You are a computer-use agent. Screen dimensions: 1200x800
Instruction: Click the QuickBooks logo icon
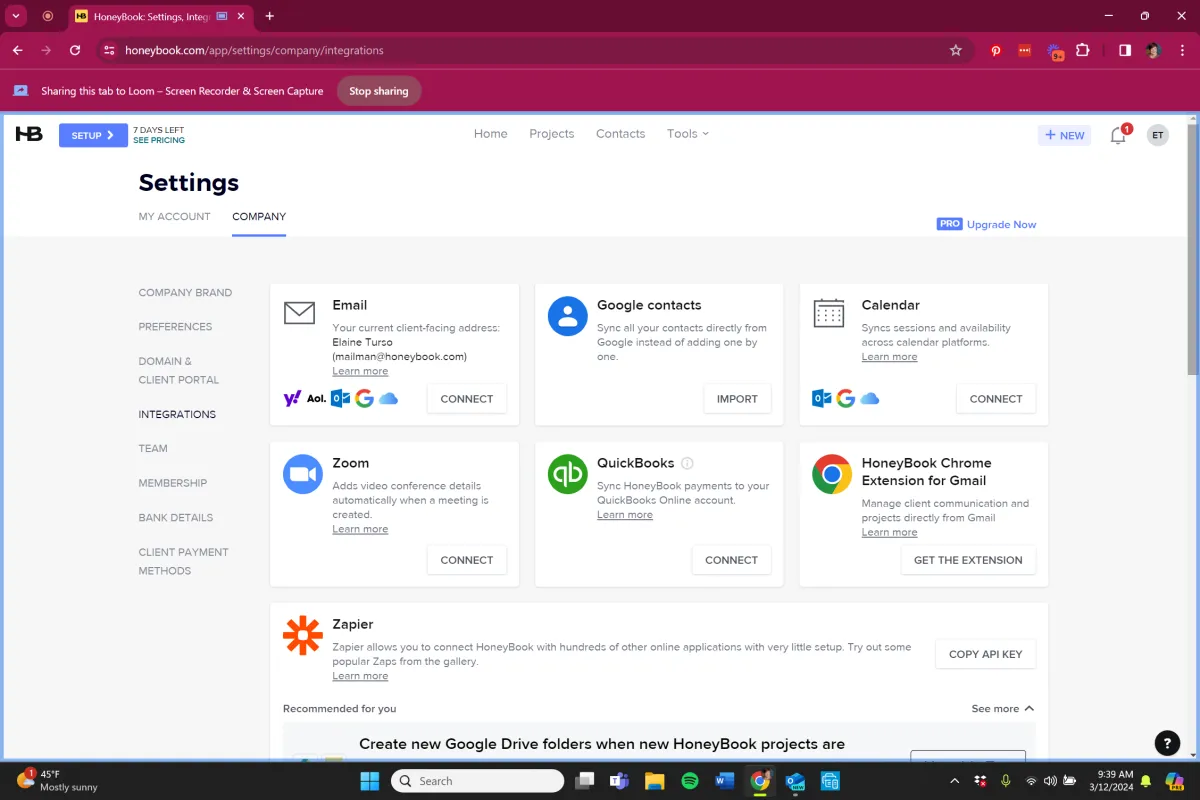click(568, 474)
